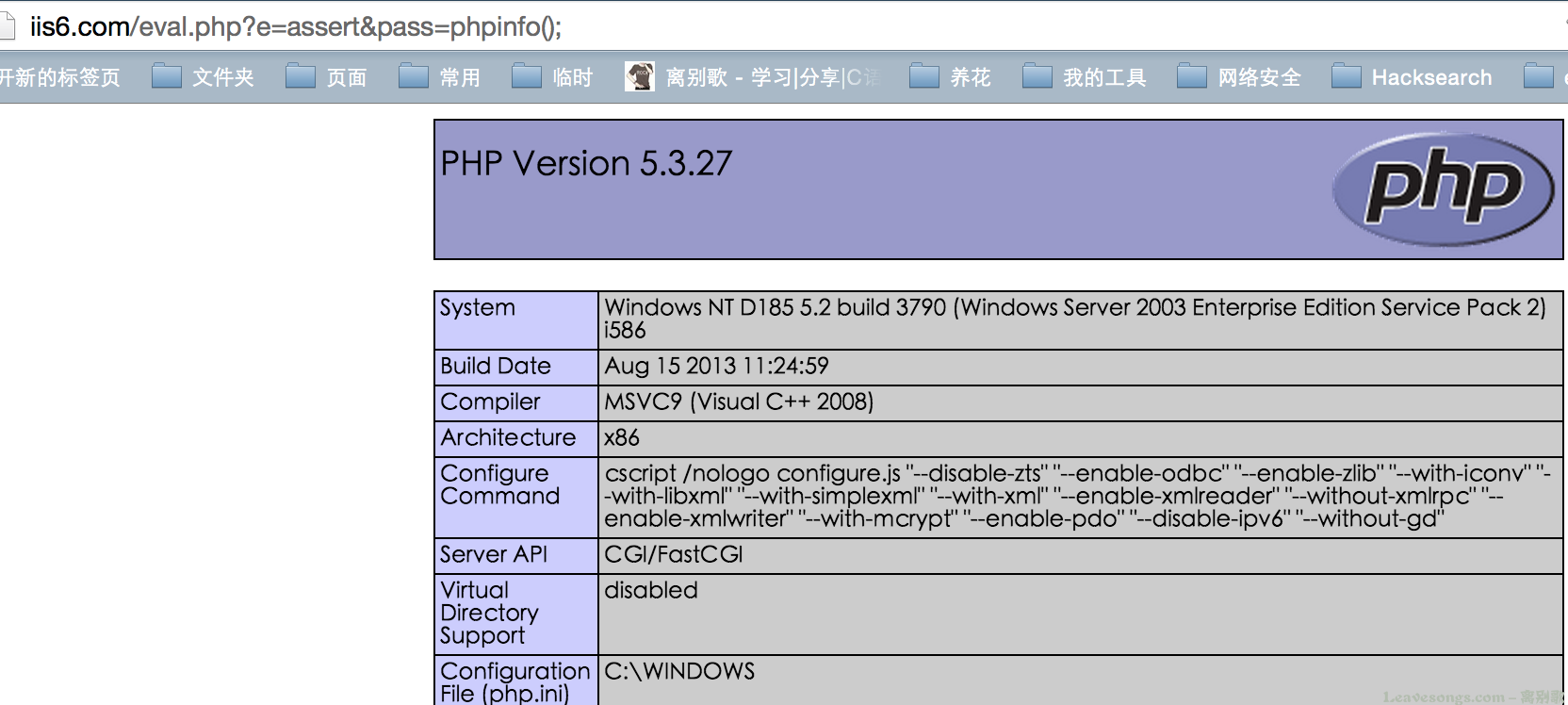Click the PHP Version 5.3.27 heading
The image size is (1568, 705).
pos(586,163)
